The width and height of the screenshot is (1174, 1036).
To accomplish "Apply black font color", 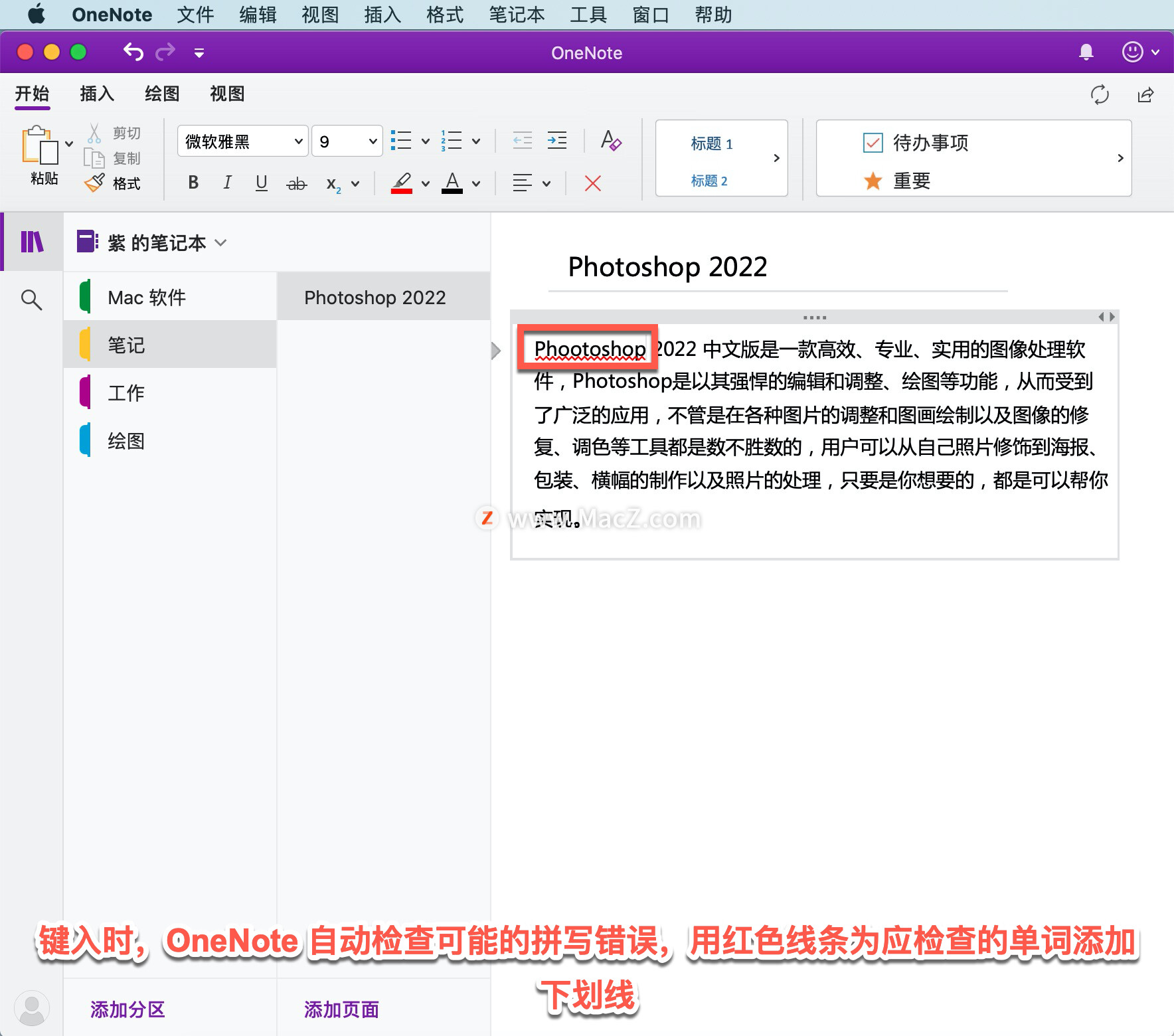I will tap(452, 183).
